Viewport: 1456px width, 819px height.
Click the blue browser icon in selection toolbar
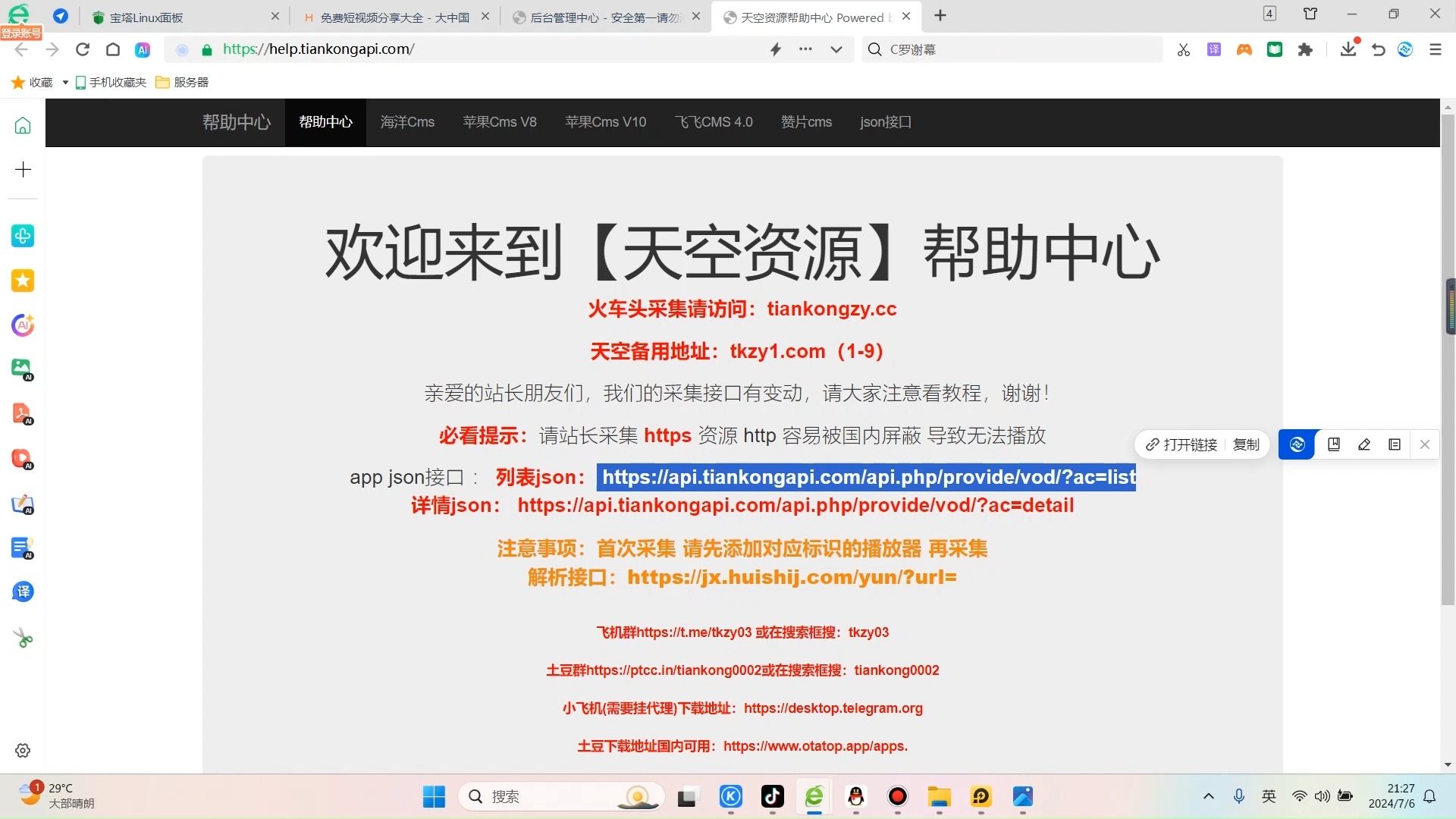coord(1297,445)
